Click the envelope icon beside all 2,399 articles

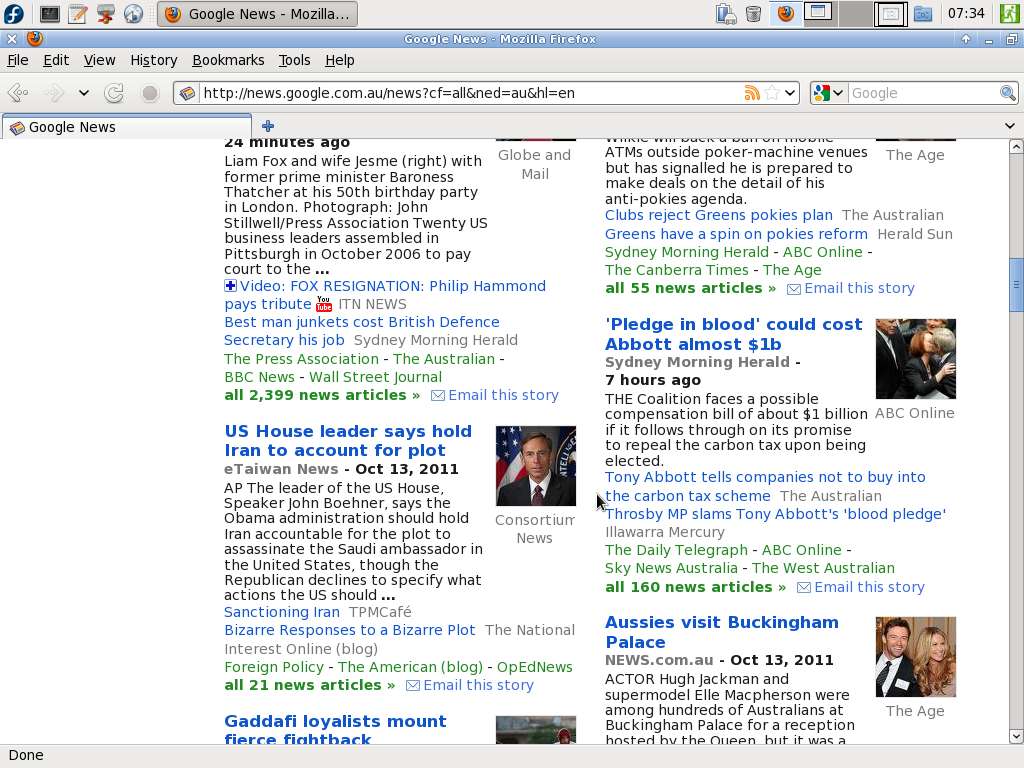point(438,396)
